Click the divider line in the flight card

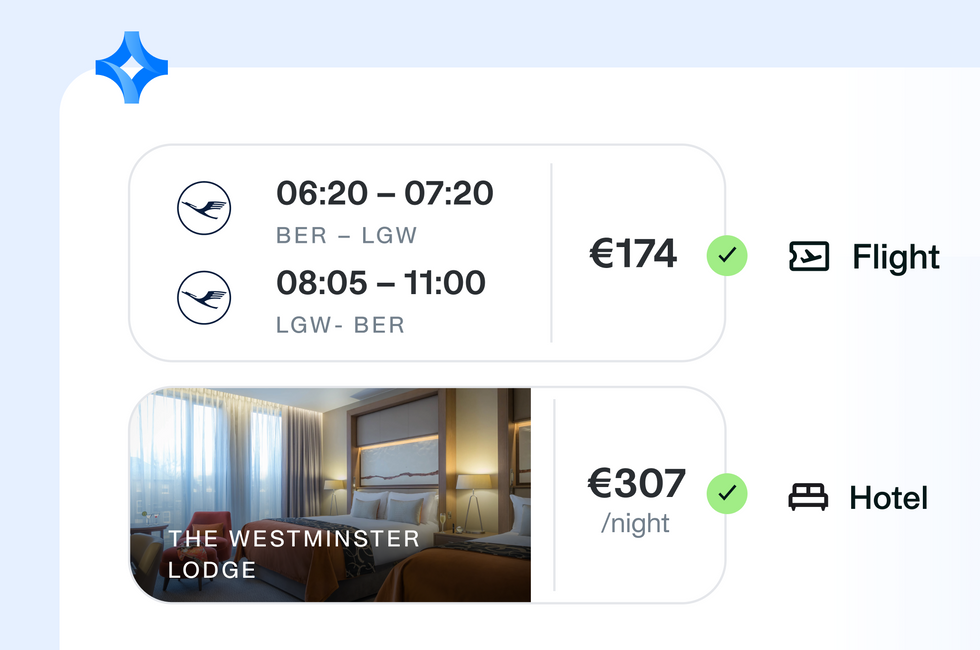(x=551, y=253)
